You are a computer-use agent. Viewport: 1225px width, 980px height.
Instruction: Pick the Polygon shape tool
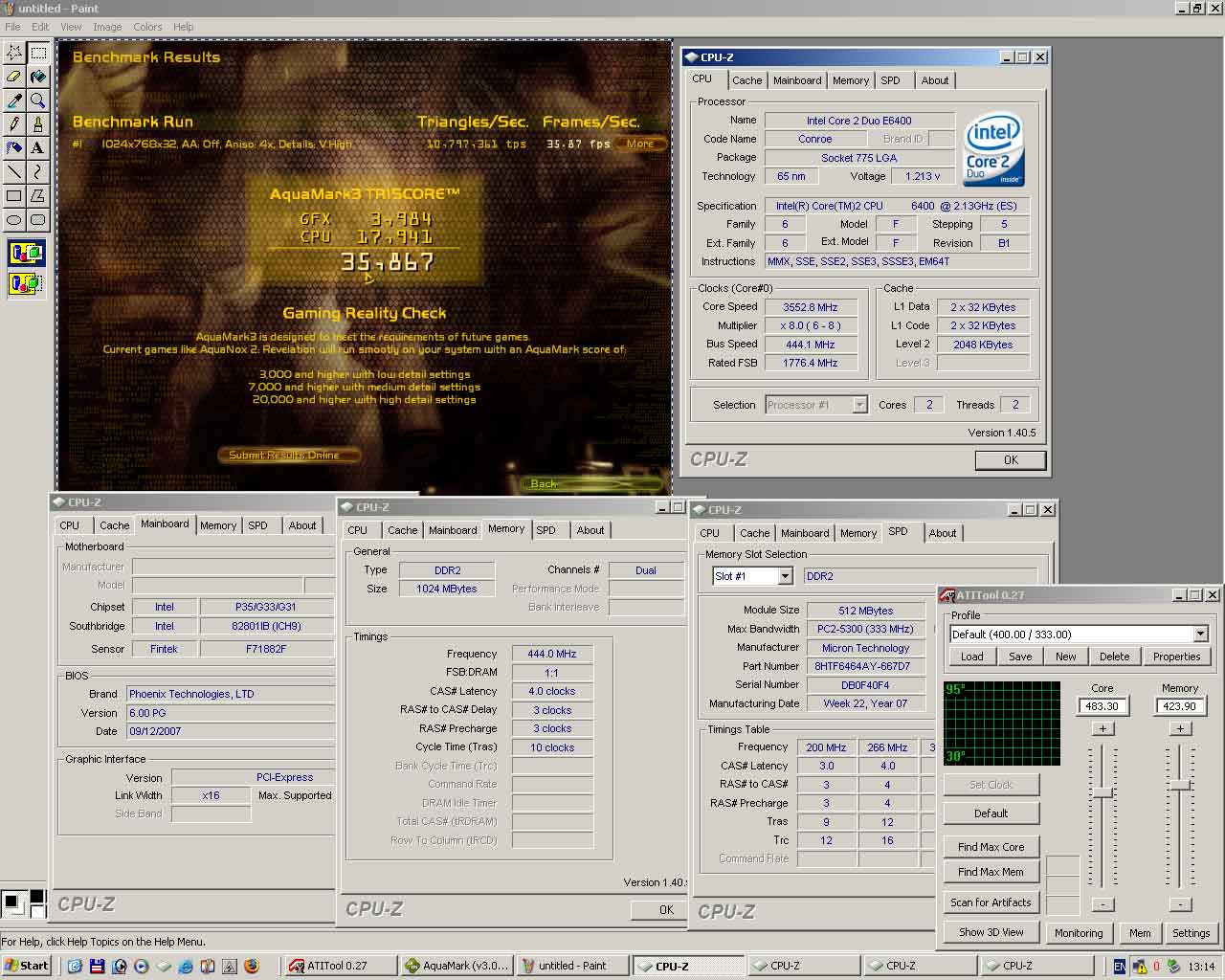38,196
